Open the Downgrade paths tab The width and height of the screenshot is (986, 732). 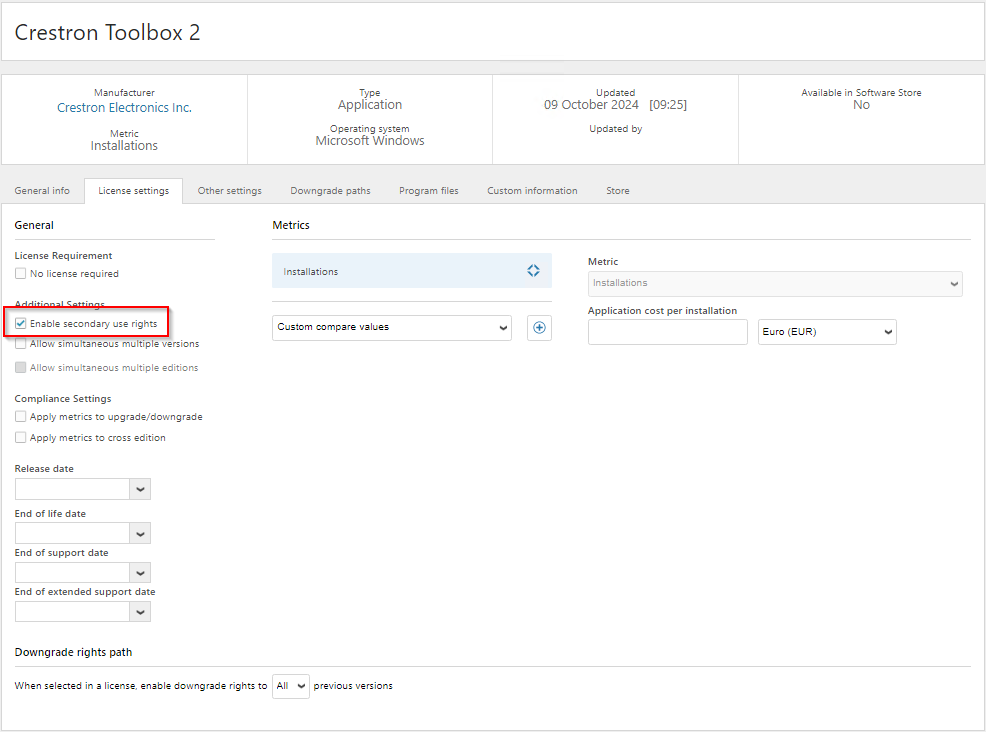click(330, 191)
